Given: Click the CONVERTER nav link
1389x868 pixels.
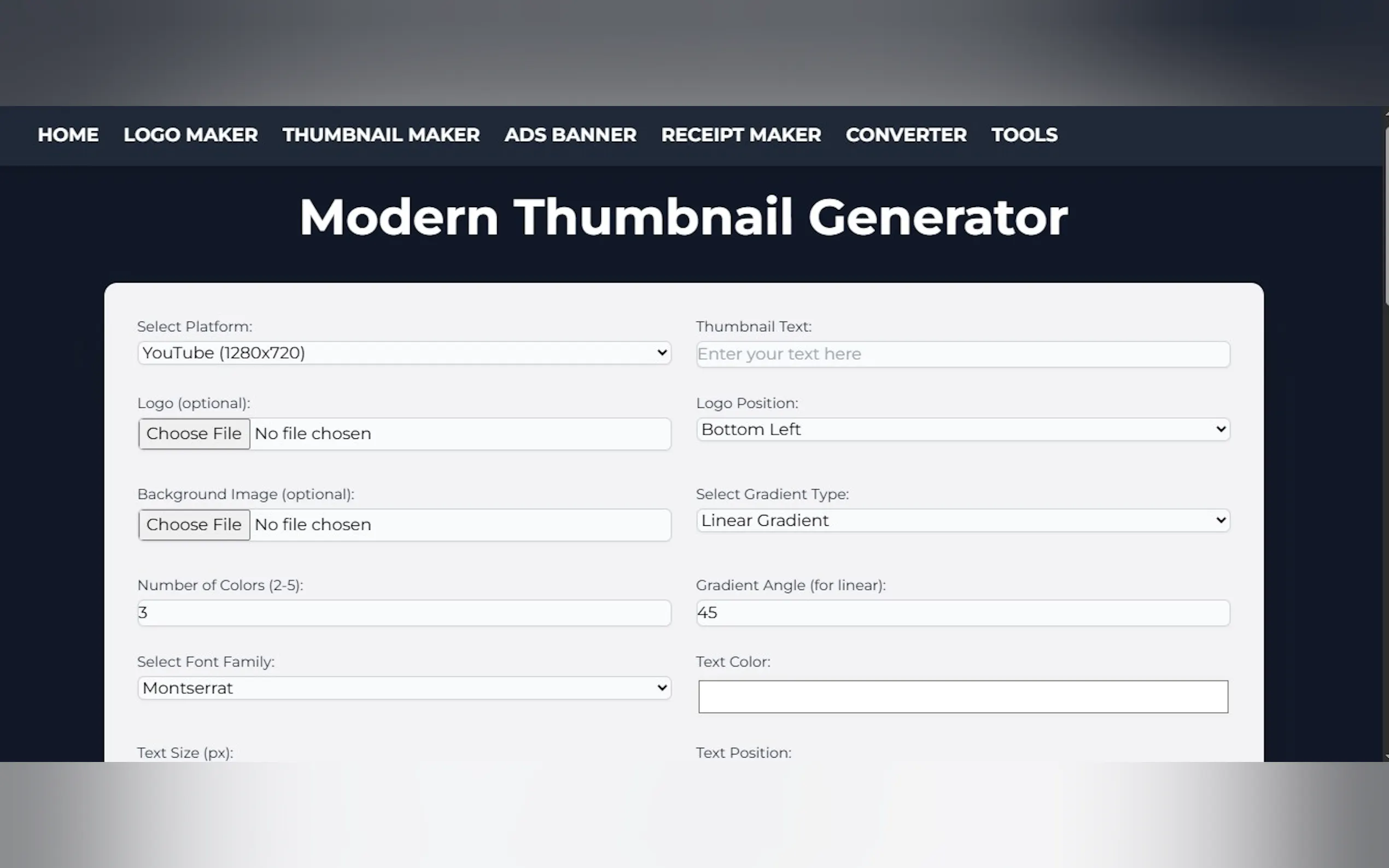Looking at the screenshot, I should point(906,135).
